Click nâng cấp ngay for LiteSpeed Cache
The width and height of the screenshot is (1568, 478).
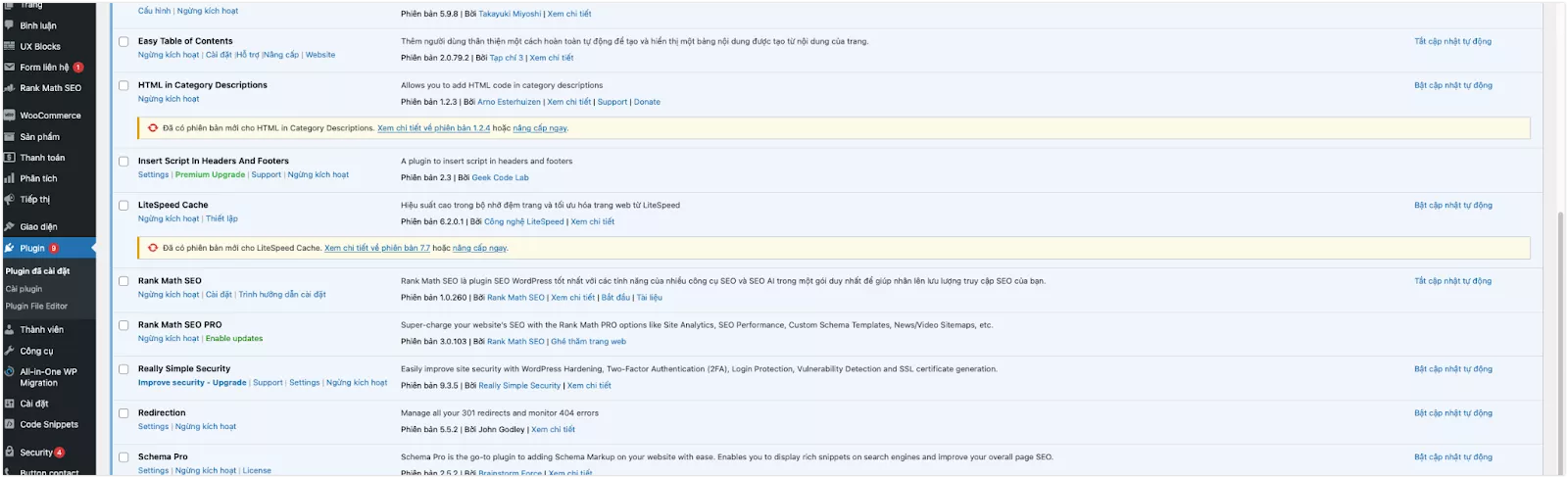[x=479, y=248]
